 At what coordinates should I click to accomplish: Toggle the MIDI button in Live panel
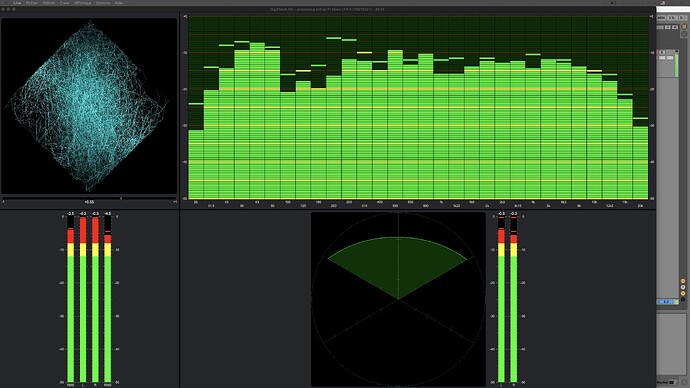661,18
